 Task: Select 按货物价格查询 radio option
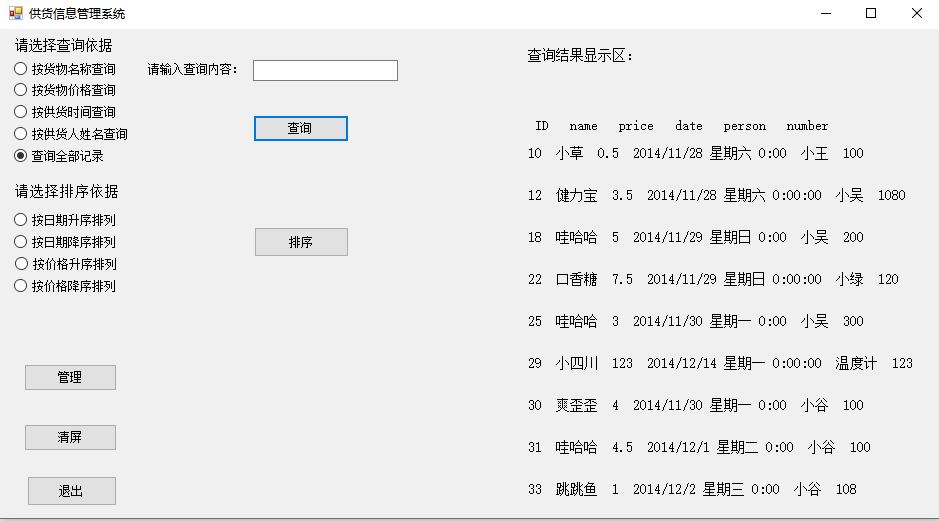pyautogui.click(x=65, y=90)
